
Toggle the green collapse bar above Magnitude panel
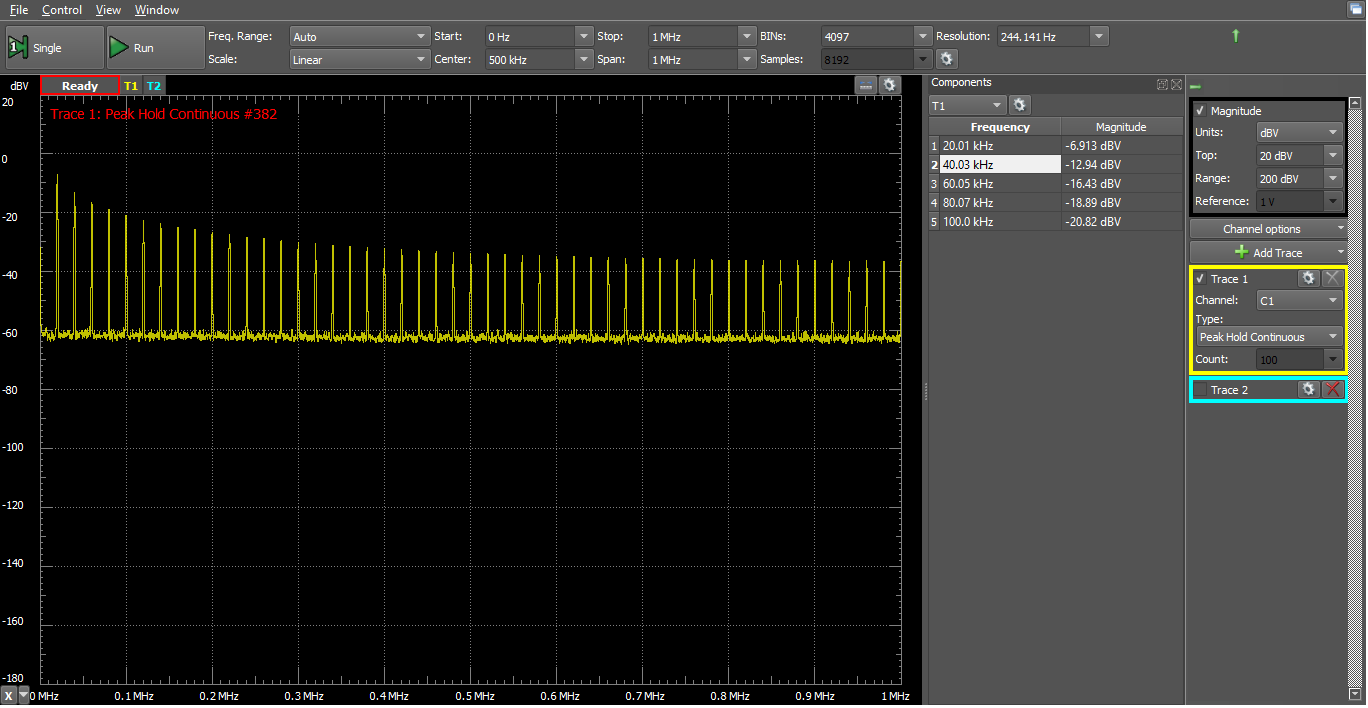[1196, 85]
